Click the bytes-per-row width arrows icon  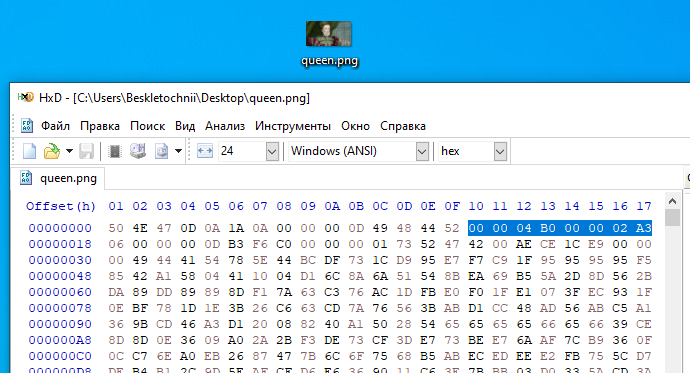tap(205, 151)
